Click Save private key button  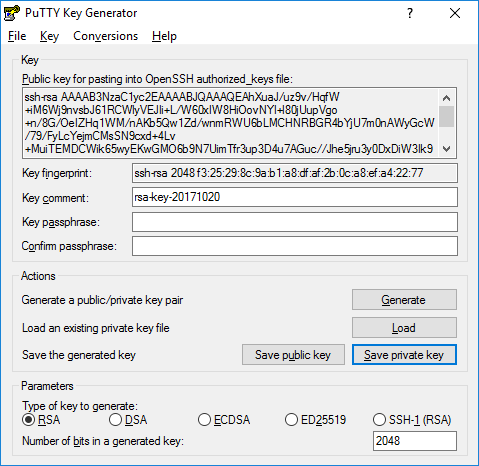[x=404, y=355]
